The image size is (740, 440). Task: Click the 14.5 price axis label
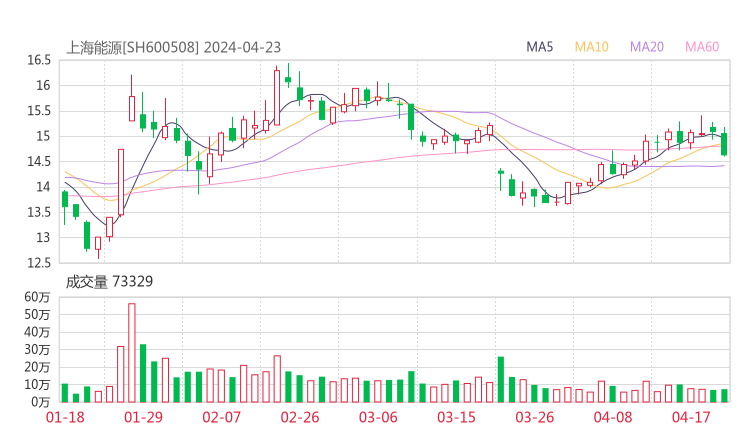pos(39,161)
